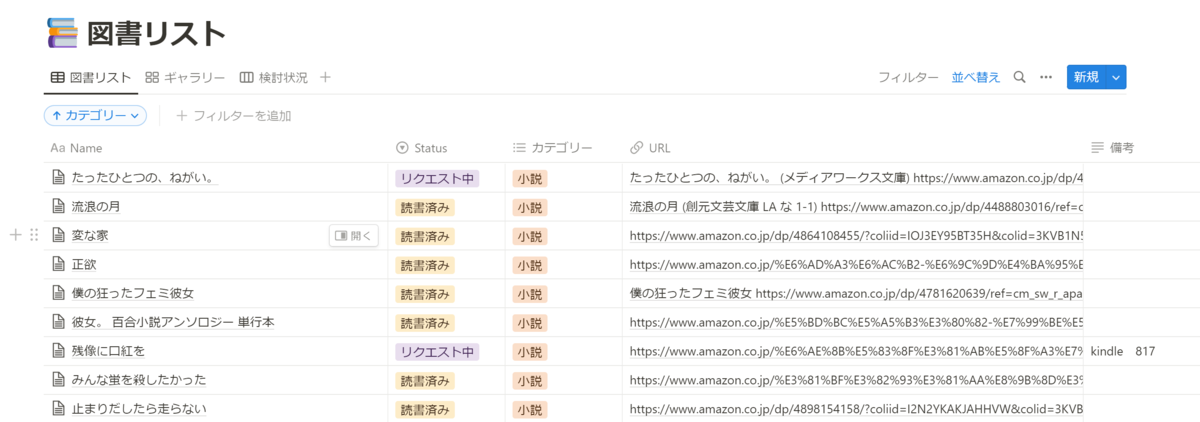Click the books emoji page icon

(62, 33)
